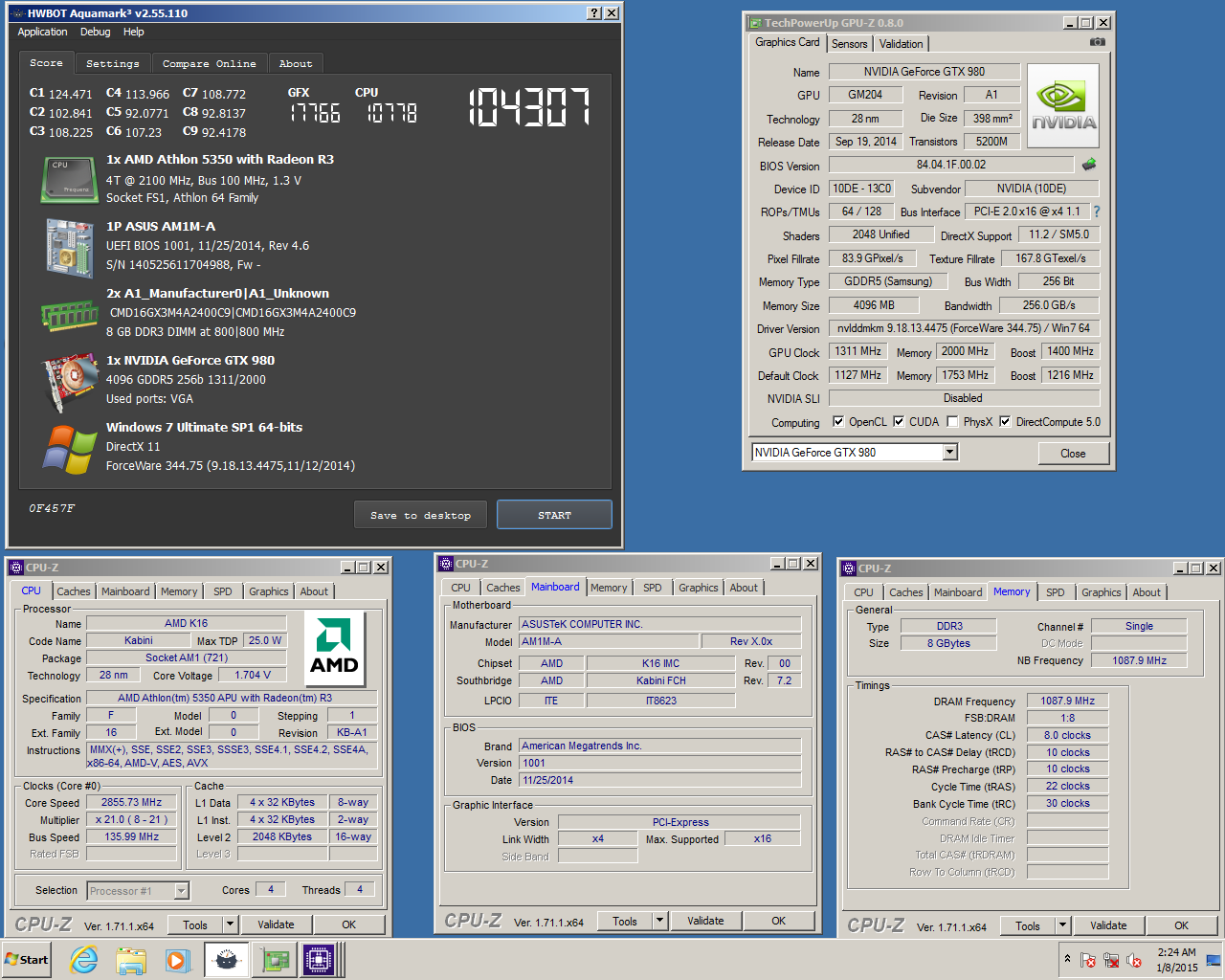
Task: Open Tools dropdown arrow in CPU-Z Mainboard window
Action: (659, 921)
